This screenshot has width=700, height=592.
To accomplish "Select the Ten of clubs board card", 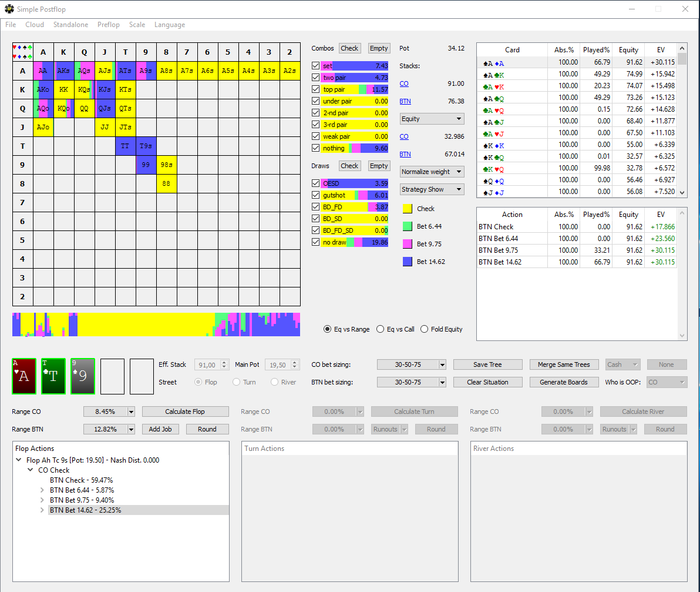I will [x=53, y=376].
